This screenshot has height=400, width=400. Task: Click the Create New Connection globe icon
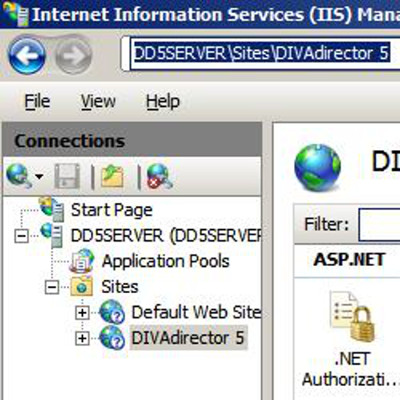coord(19,176)
